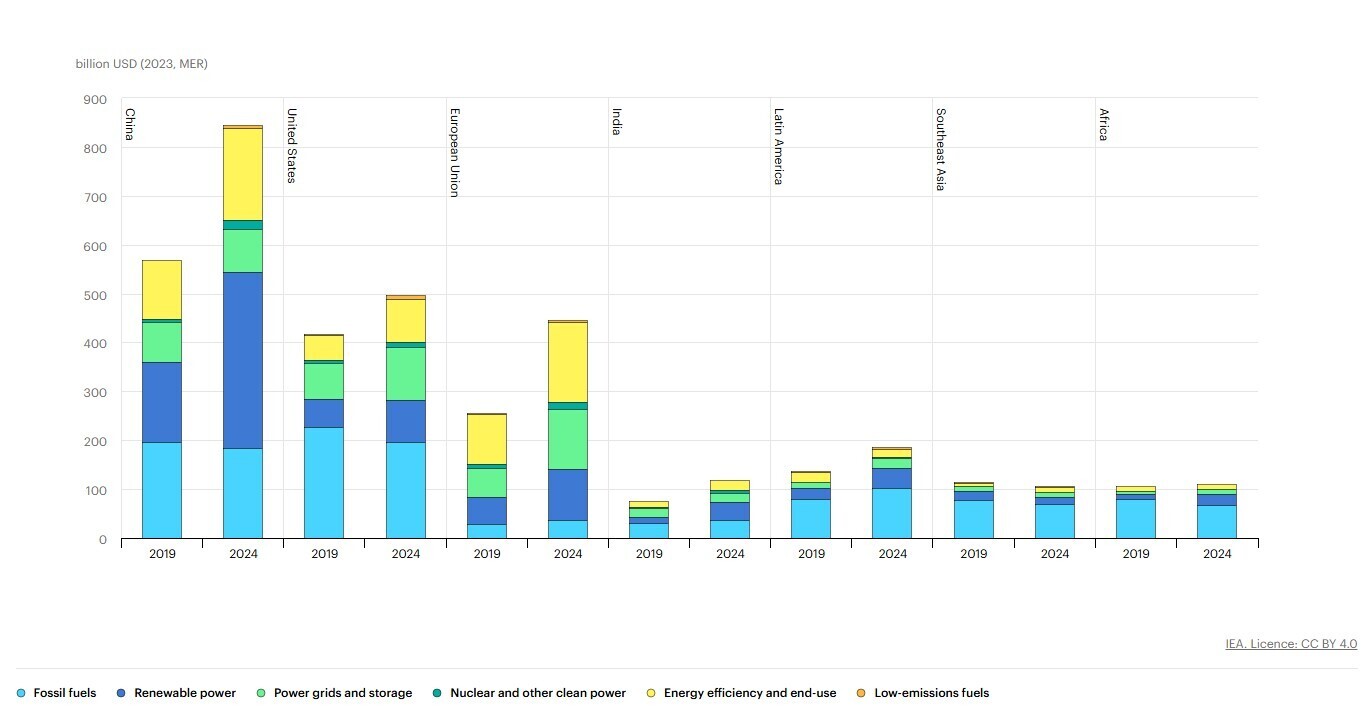This screenshot has width=1371, height=711.
Task: Select China 2024 blue renewable power segment
Action: pos(243,360)
